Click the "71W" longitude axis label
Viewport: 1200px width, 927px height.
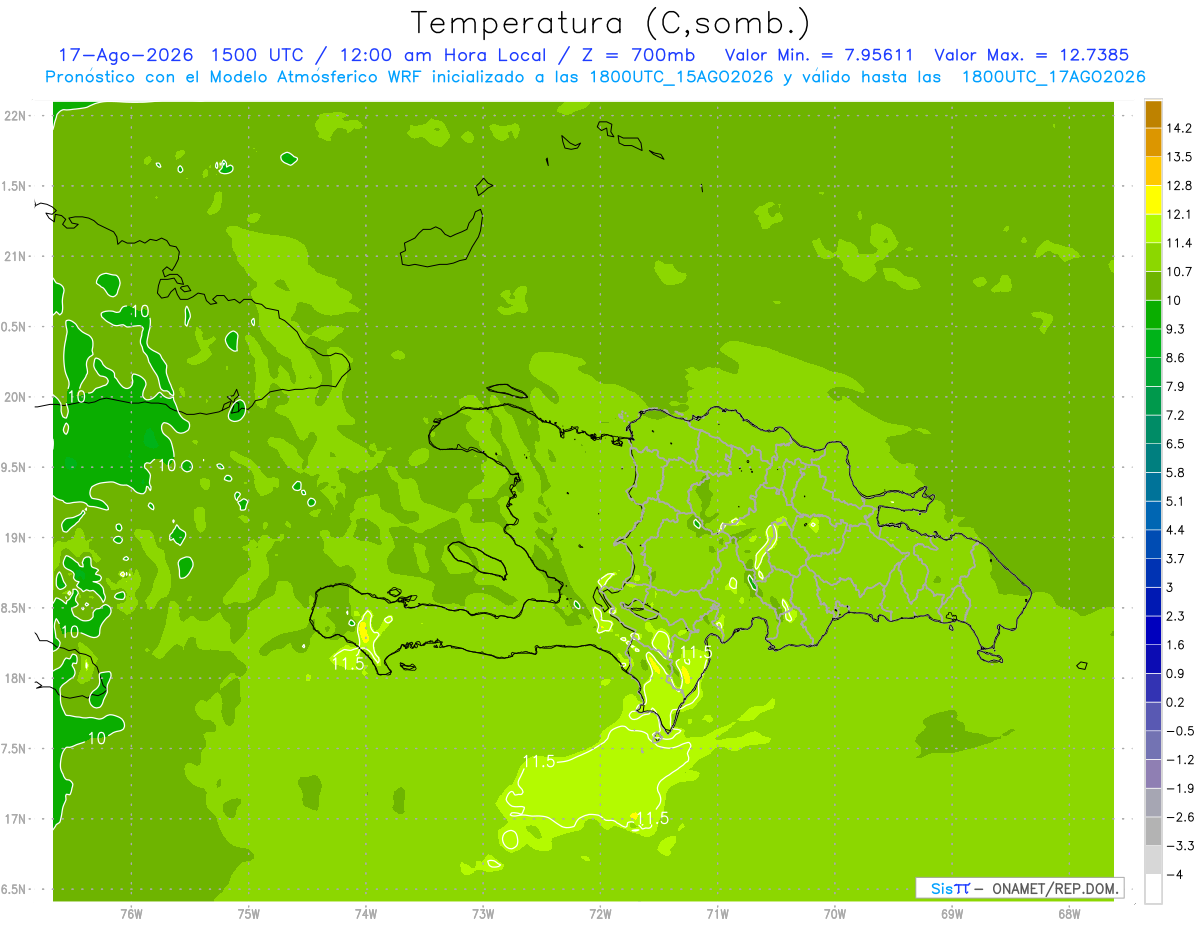717,913
